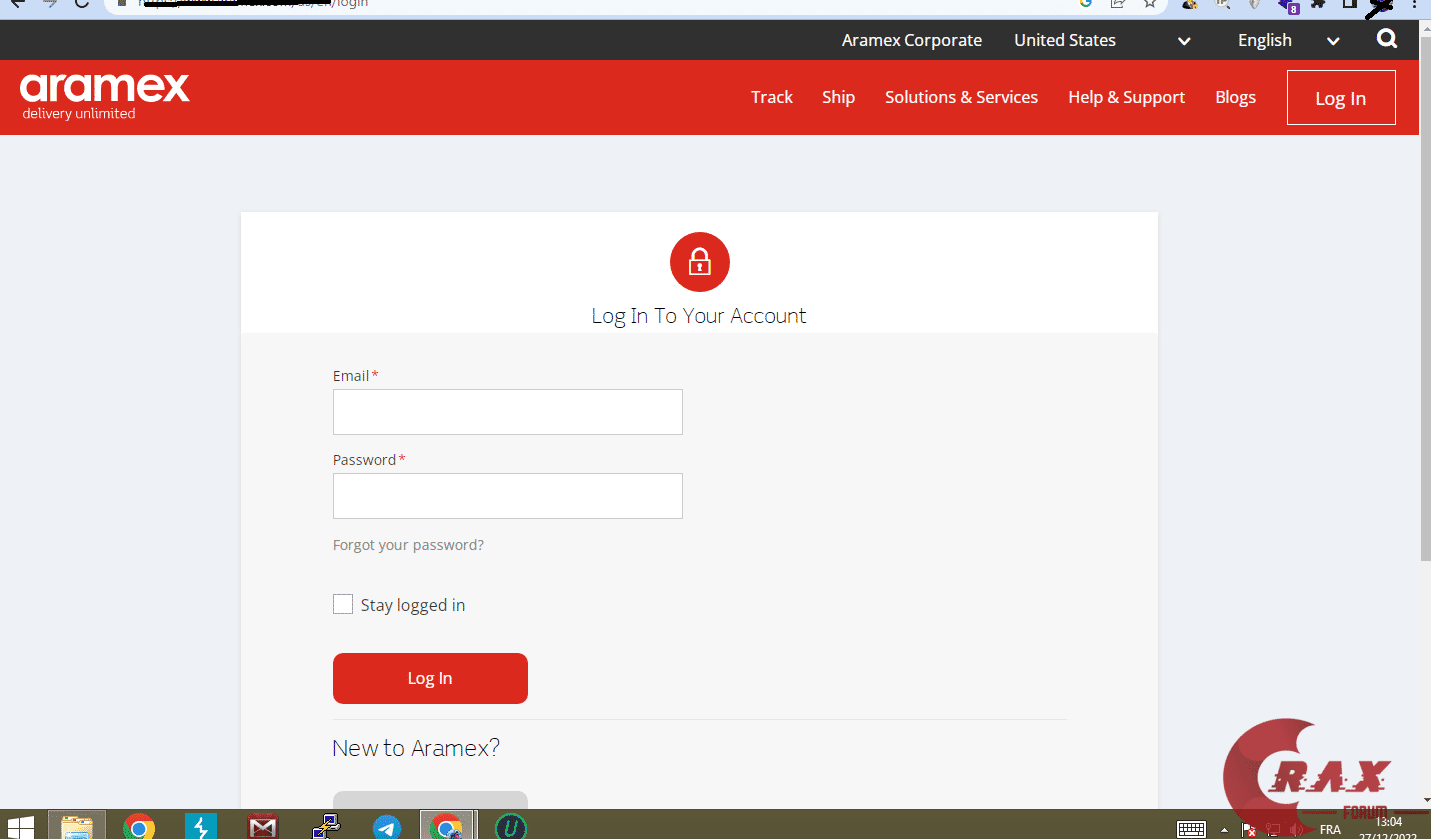Click the red Log In submit button
This screenshot has height=839, width=1431.
click(430, 678)
